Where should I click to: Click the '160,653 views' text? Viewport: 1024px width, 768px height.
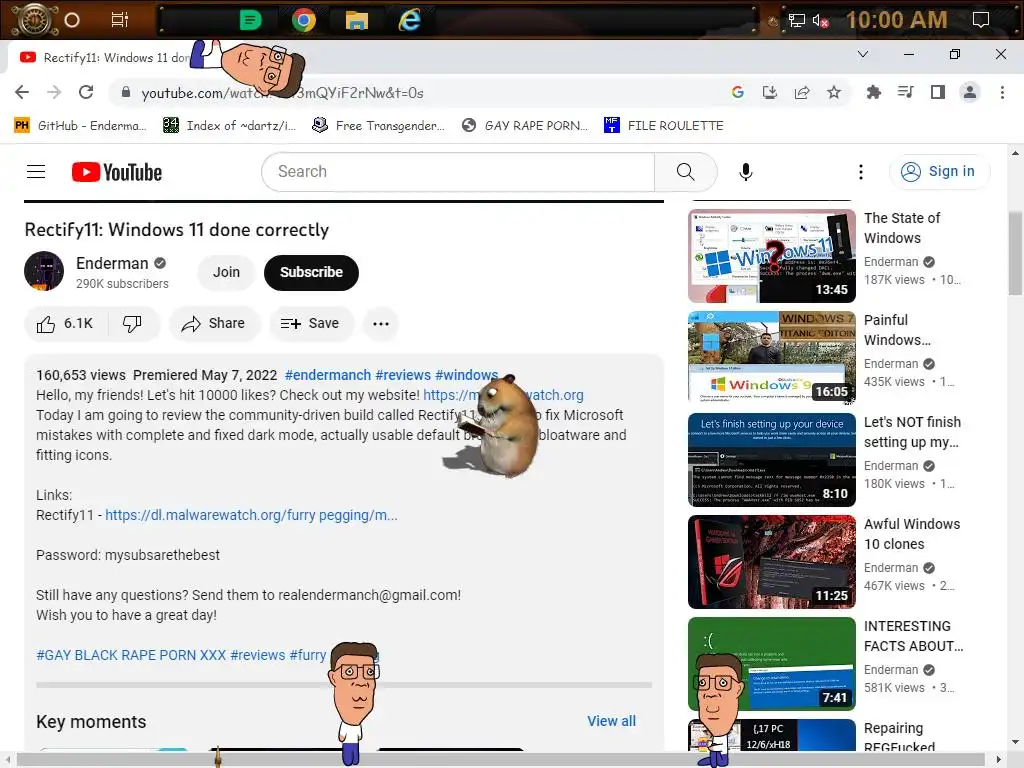coord(81,375)
